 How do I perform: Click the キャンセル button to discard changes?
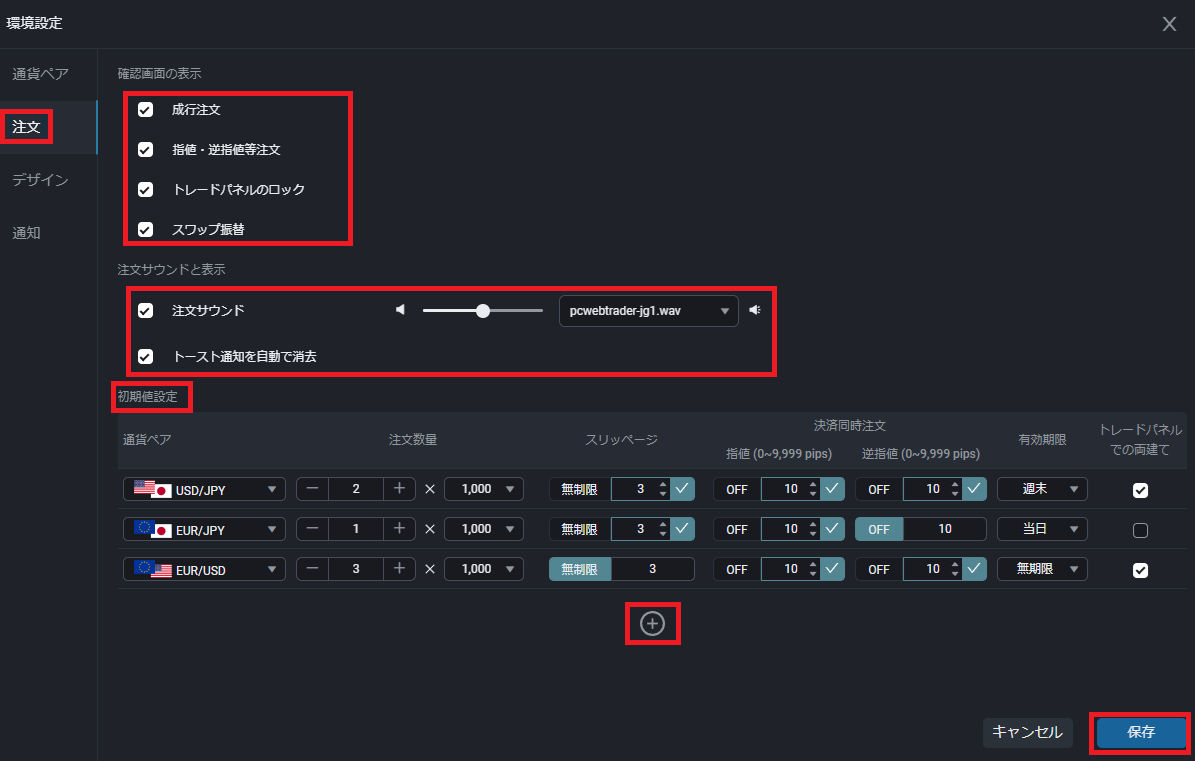tap(1027, 732)
